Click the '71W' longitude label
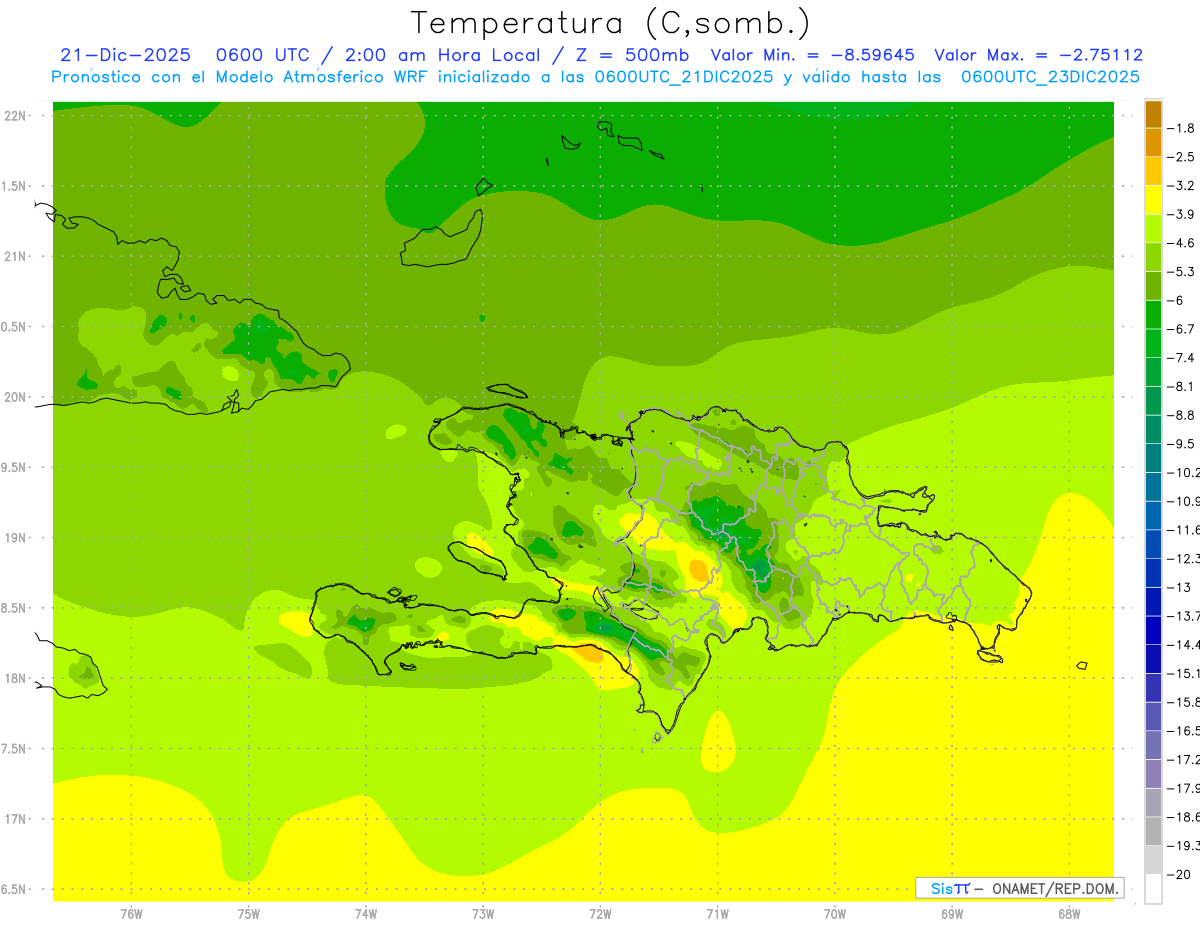1200x927 pixels. click(x=717, y=914)
